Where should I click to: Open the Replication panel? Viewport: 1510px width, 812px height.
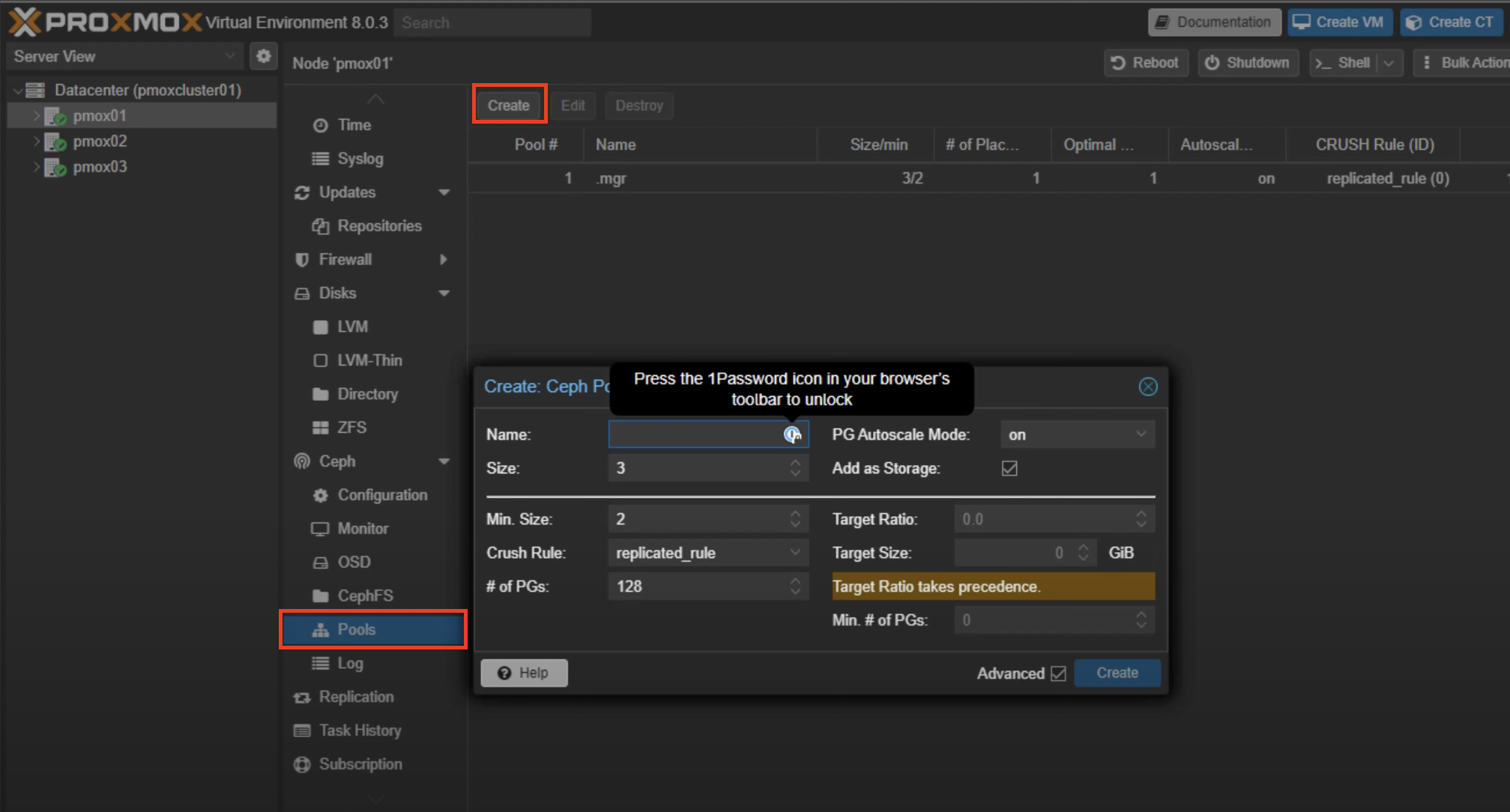coord(357,697)
